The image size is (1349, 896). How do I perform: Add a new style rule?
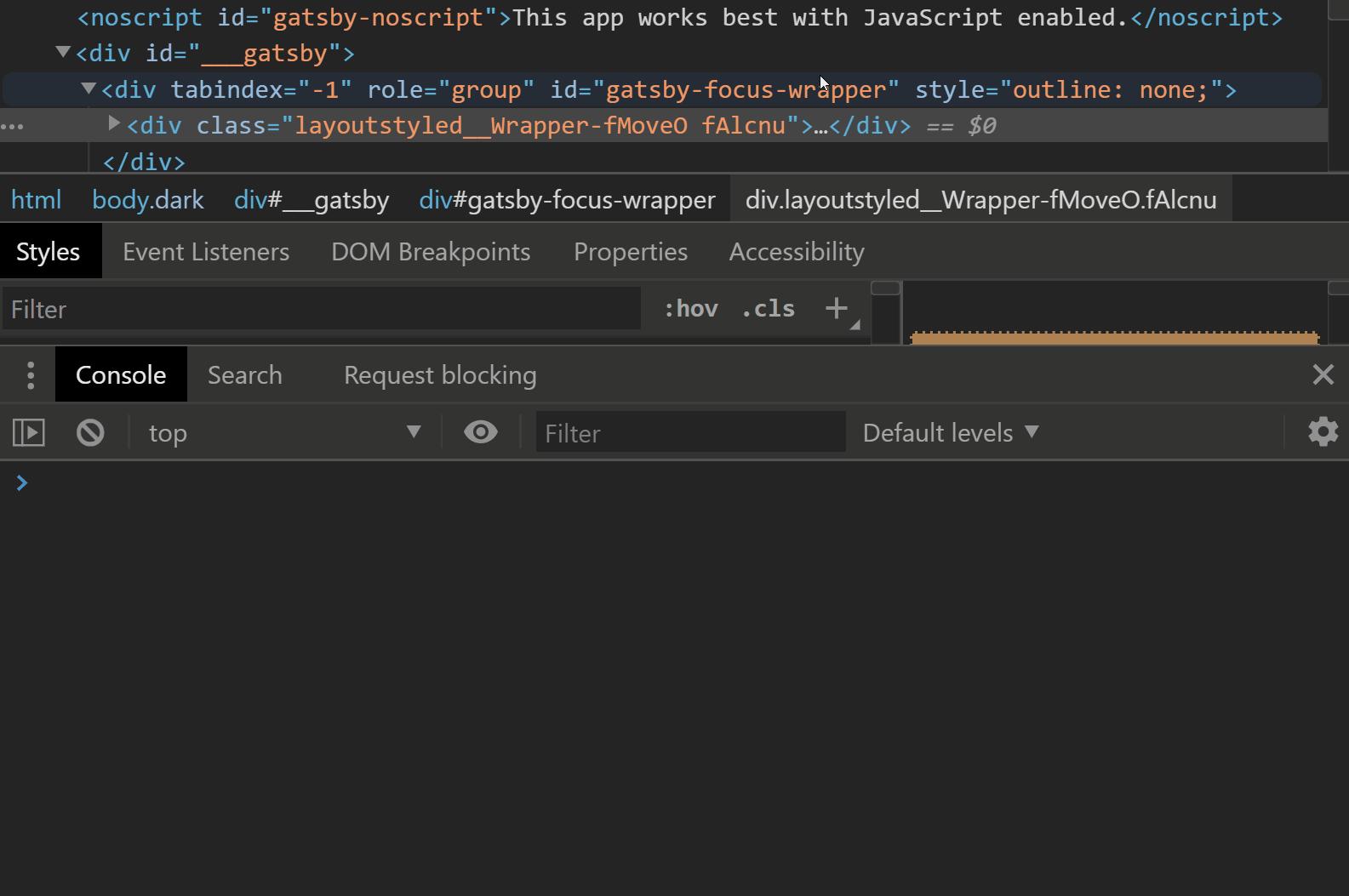(837, 308)
